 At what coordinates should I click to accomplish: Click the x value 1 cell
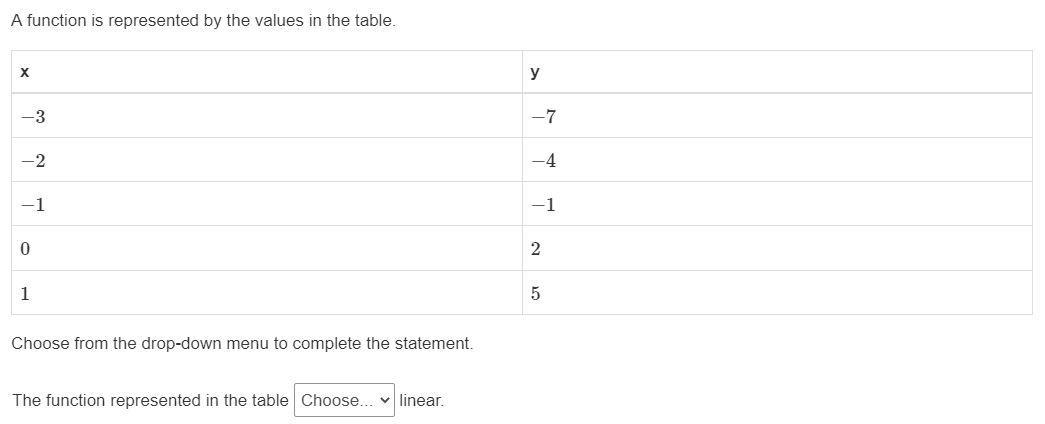tap(267, 293)
